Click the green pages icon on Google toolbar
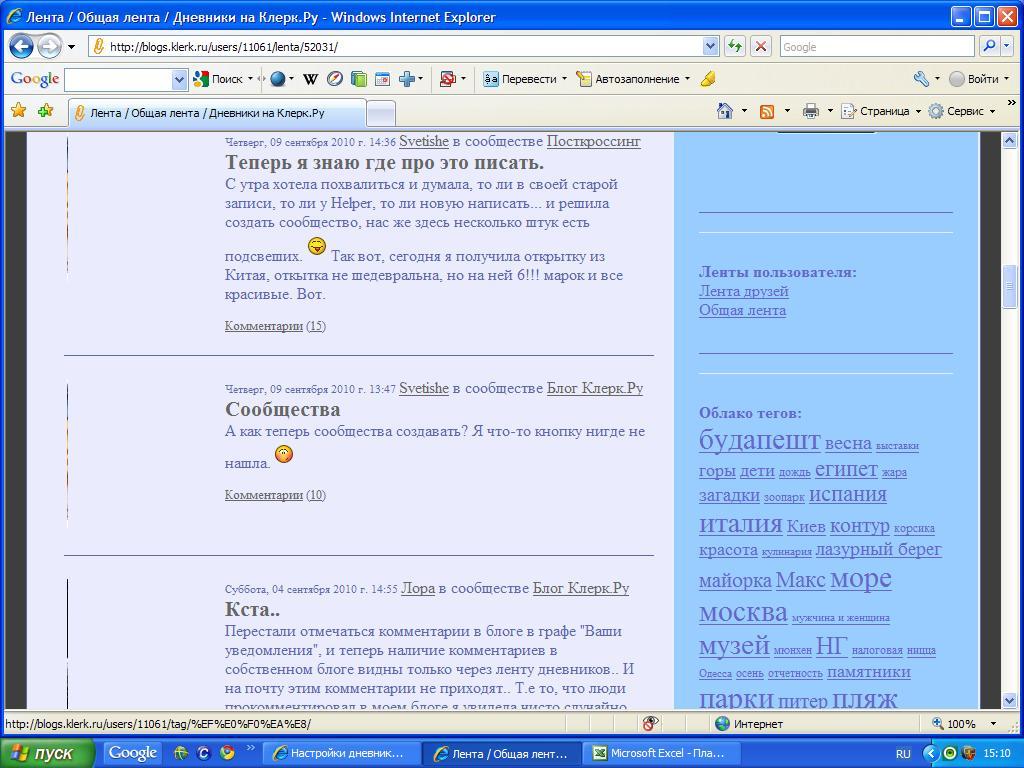This screenshot has height=768, width=1024. click(x=359, y=79)
